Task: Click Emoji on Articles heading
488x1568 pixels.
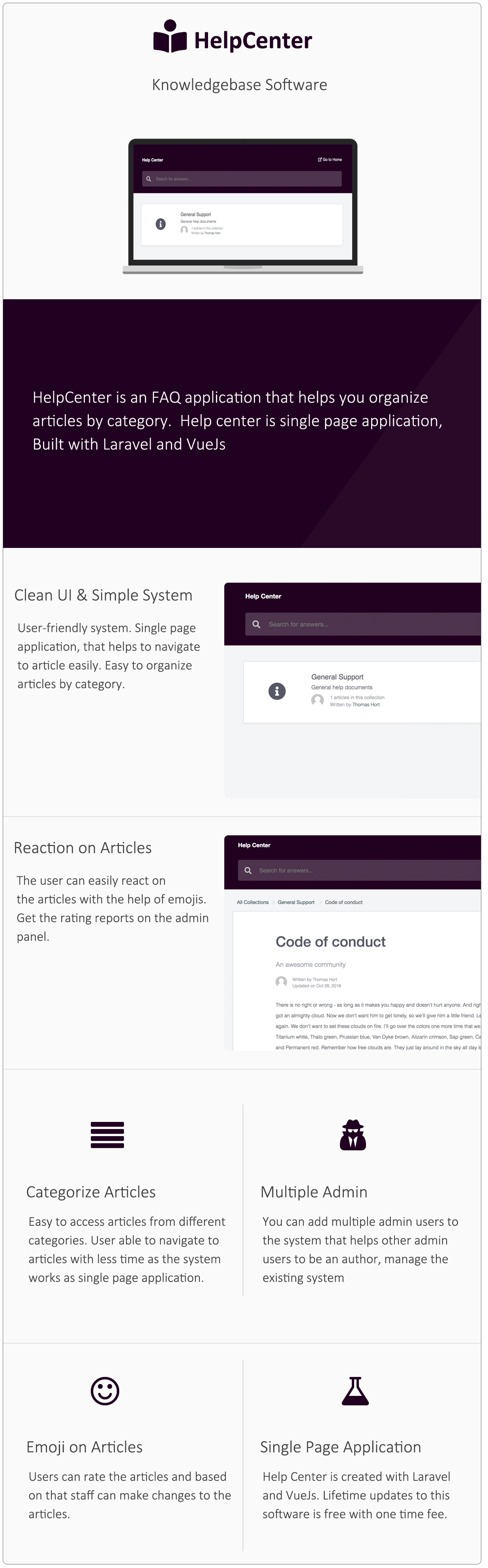Action: tap(84, 1447)
